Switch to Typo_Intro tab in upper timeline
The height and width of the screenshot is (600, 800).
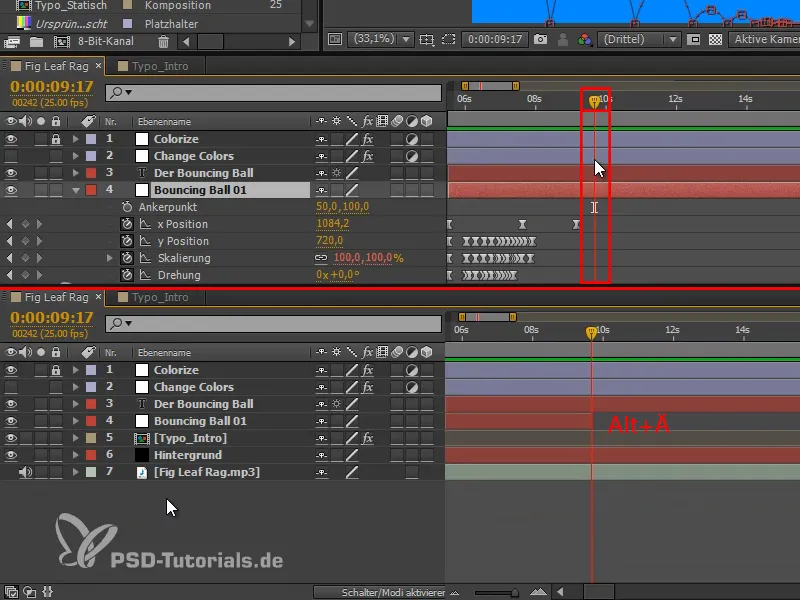(160, 66)
